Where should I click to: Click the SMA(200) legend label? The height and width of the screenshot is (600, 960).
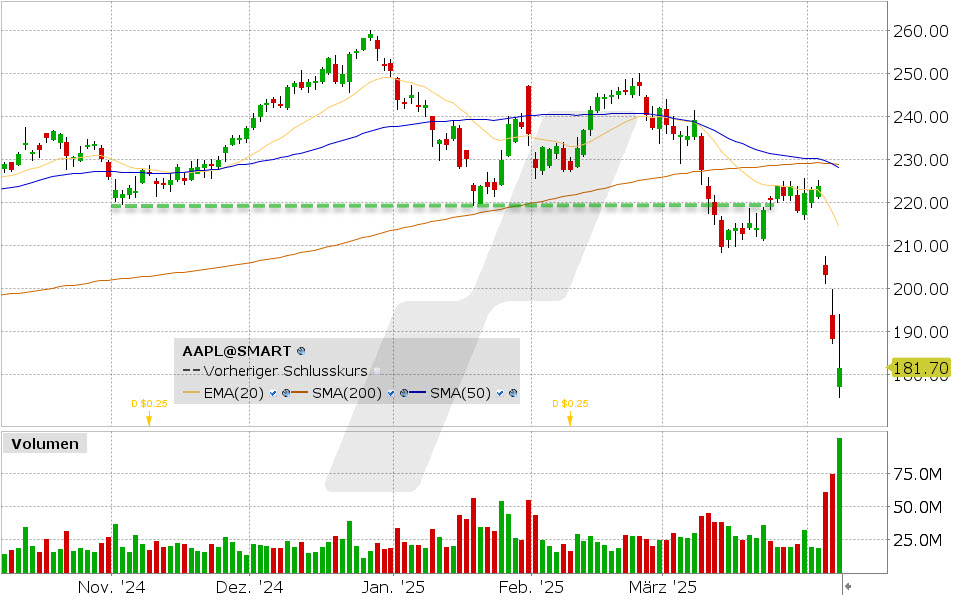pyautogui.click(x=347, y=393)
